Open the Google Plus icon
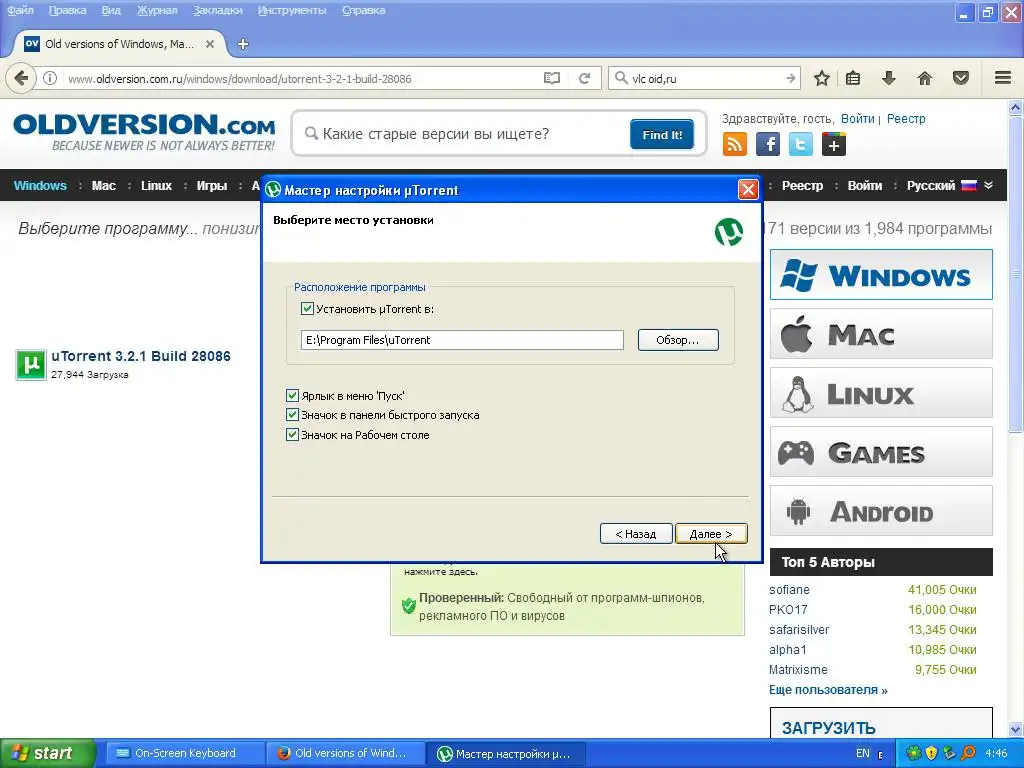Image resolution: width=1024 pixels, height=768 pixels. pyautogui.click(x=834, y=144)
